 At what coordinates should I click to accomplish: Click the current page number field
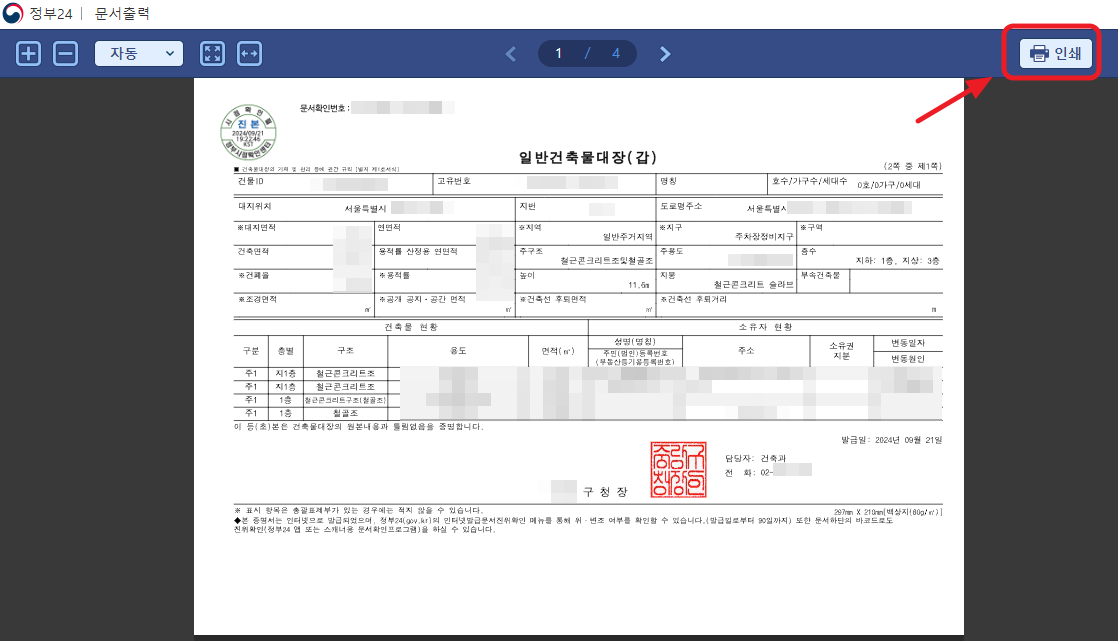[558, 53]
